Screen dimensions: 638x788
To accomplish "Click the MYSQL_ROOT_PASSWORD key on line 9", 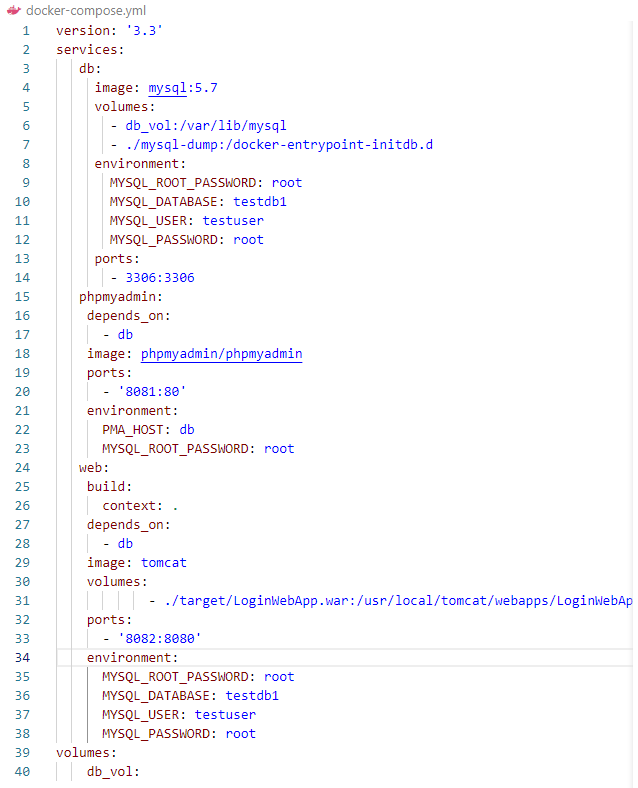I will [183, 183].
